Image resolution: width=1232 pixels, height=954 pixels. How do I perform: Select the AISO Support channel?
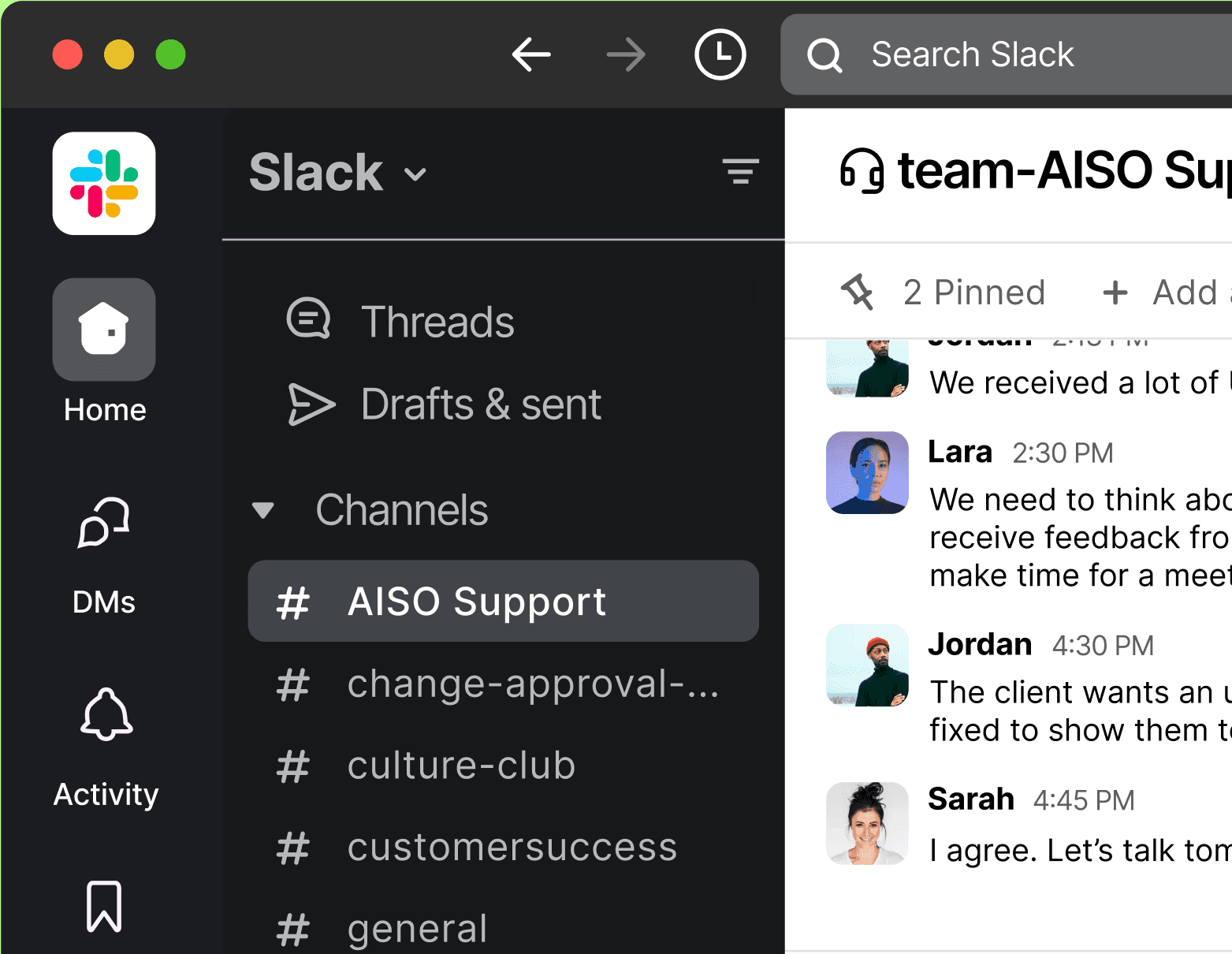(503, 601)
